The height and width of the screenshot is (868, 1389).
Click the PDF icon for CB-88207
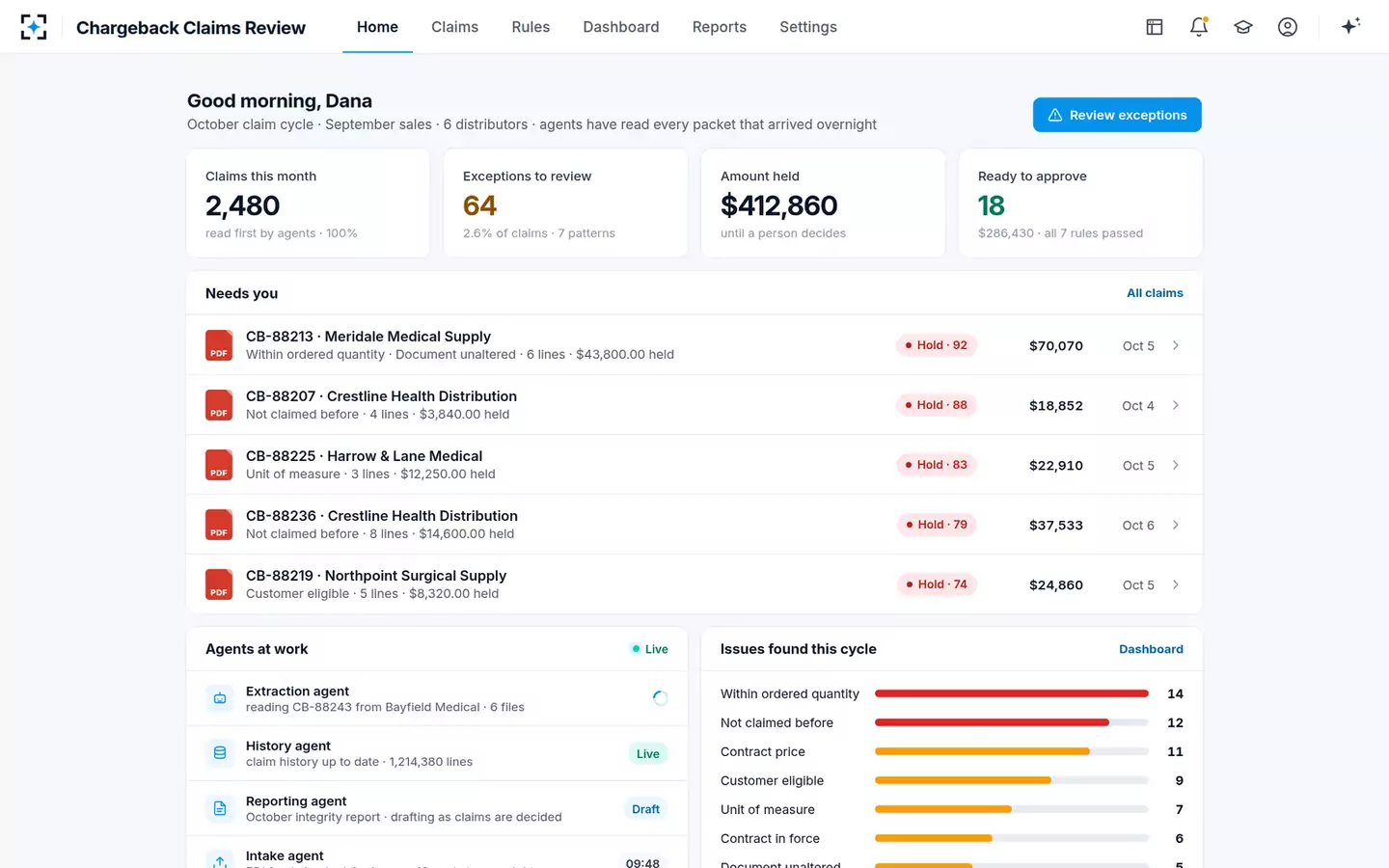pos(219,405)
